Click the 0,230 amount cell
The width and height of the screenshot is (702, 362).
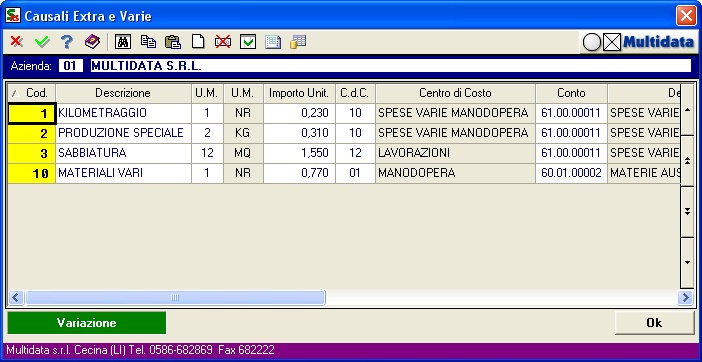tap(299, 113)
